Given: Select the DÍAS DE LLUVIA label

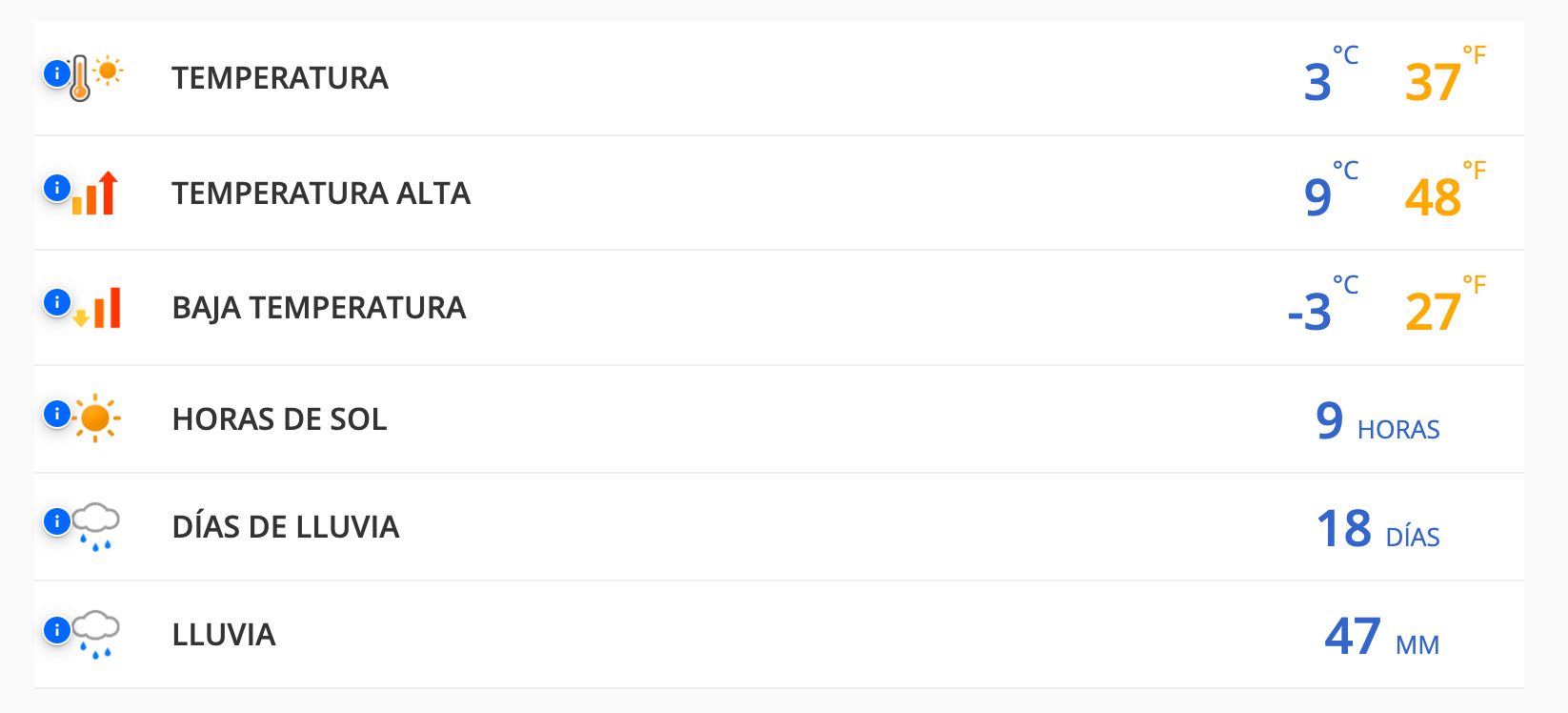Looking at the screenshot, I should [286, 527].
